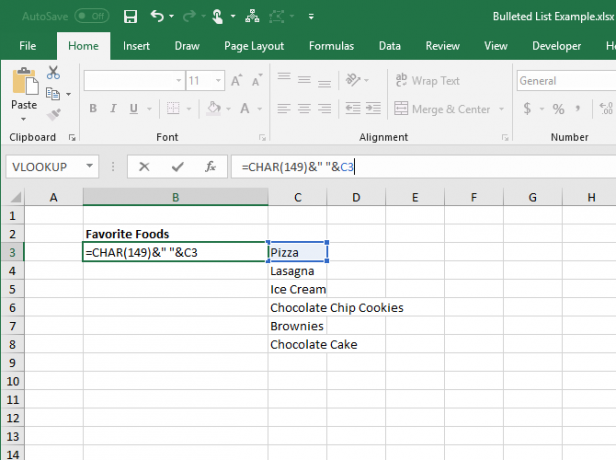
Task: Click the Accounting dollar format icon
Action: point(527,108)
